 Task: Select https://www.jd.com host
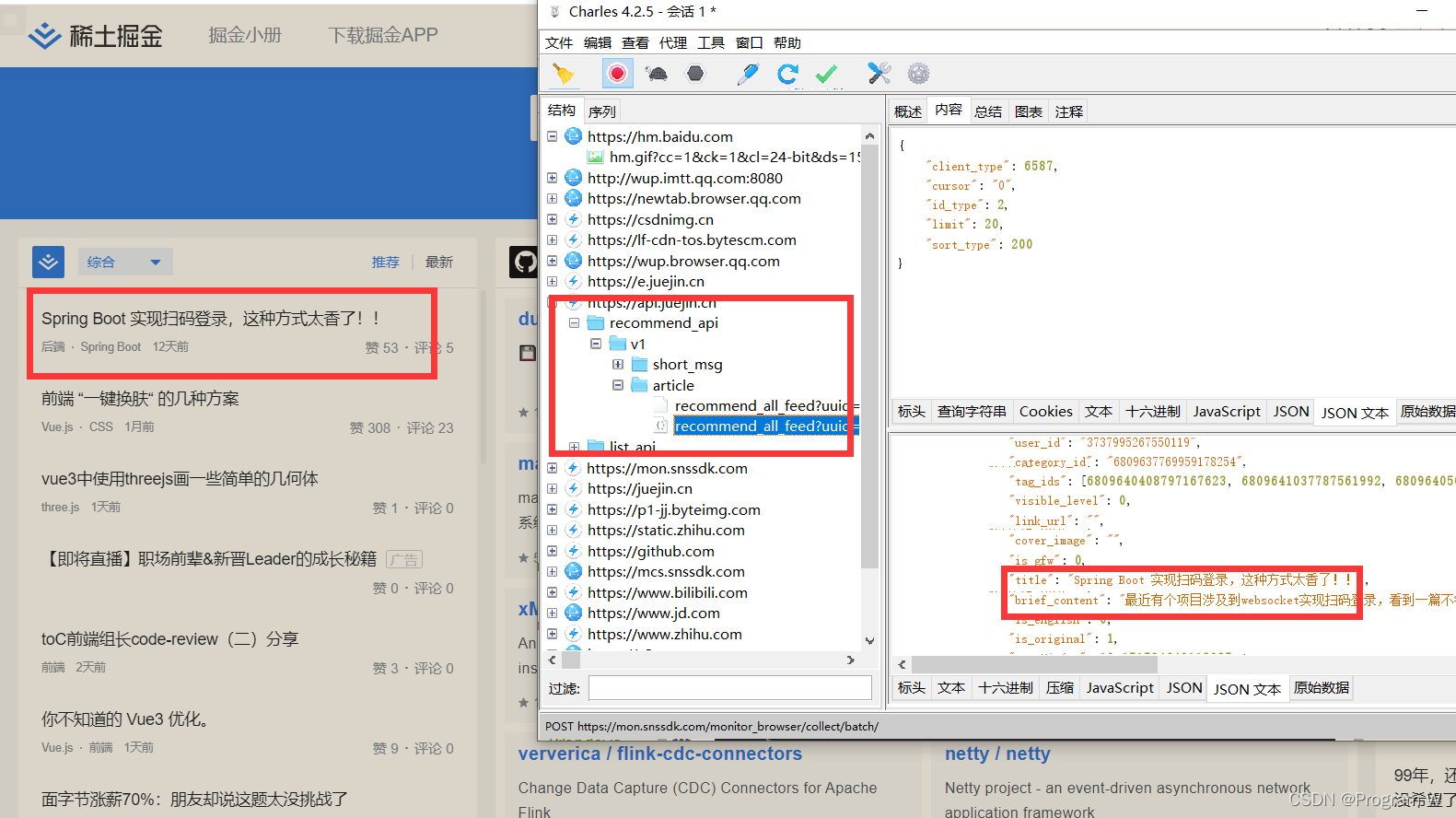654,613
